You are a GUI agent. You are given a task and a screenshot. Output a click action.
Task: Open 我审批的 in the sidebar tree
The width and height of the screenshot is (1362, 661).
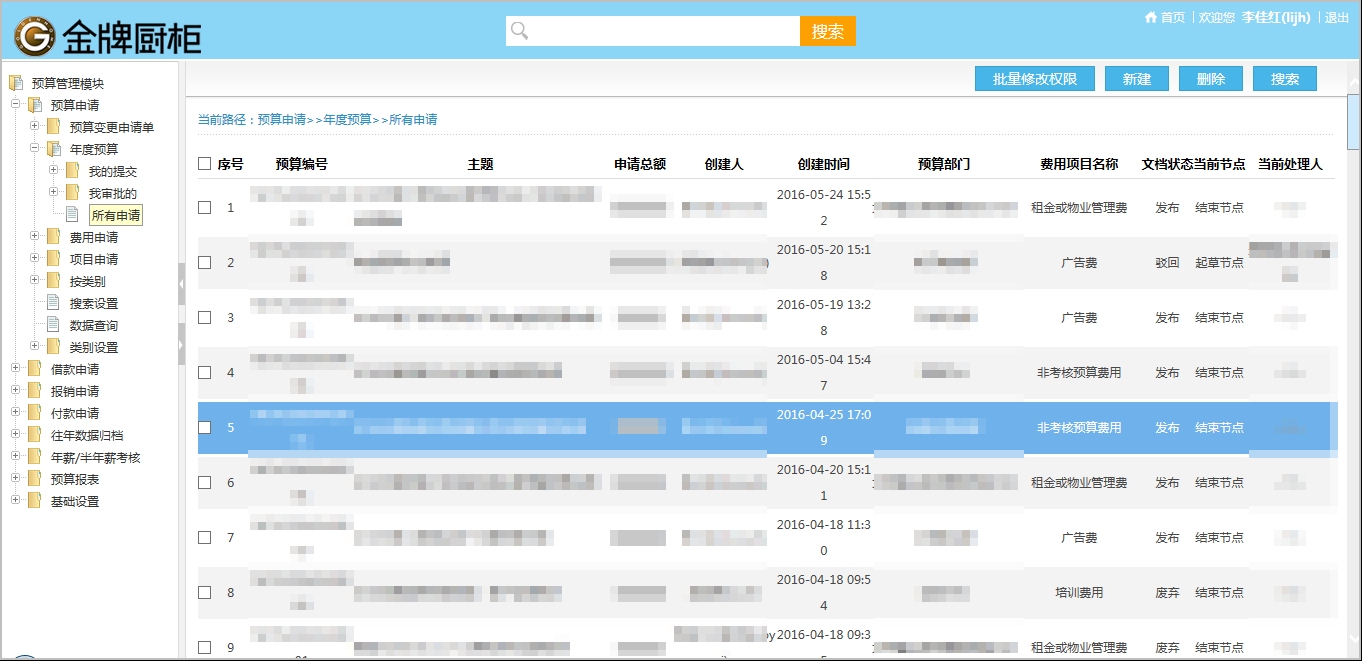[112, 193]
